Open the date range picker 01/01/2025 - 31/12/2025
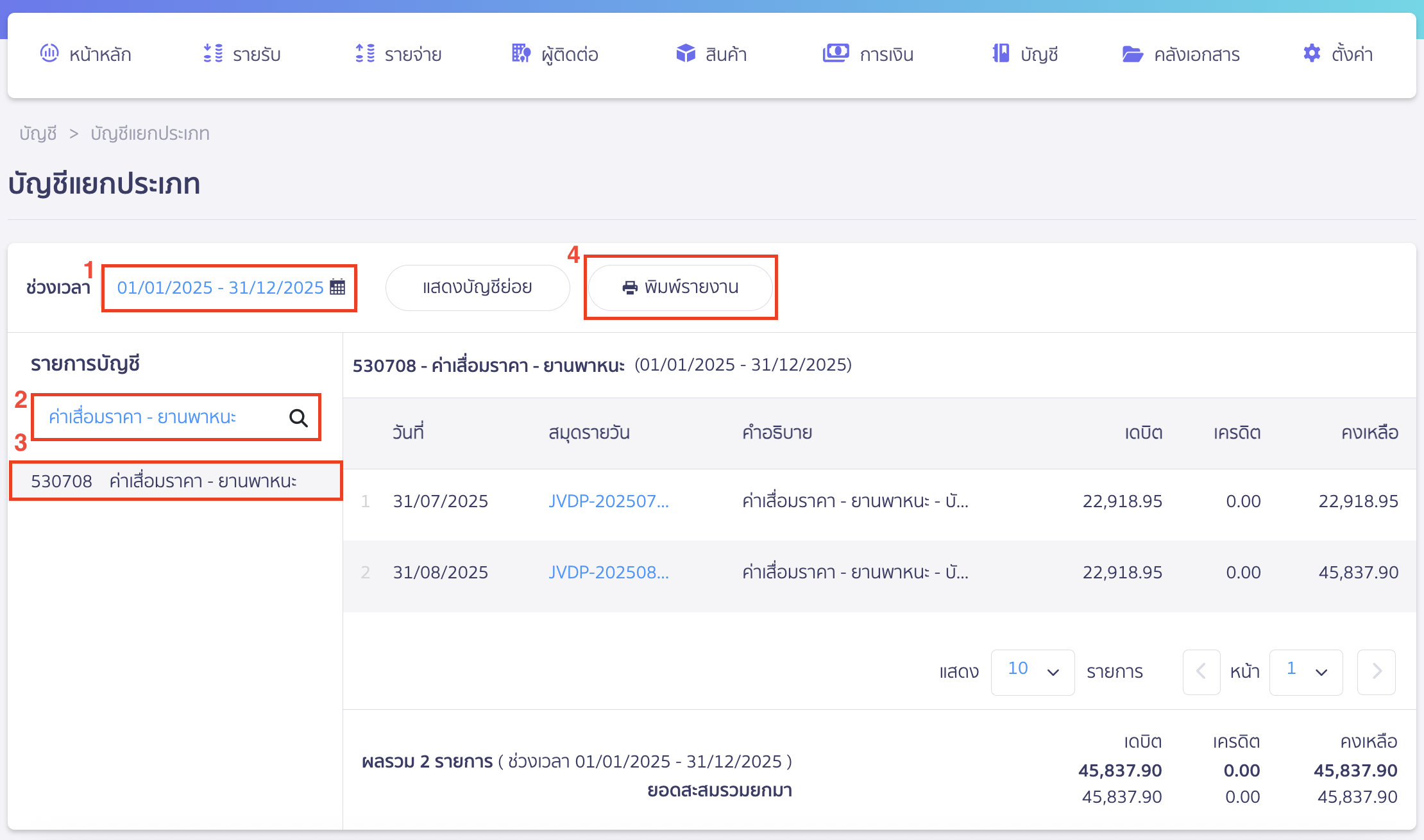1424x840 pixels. pyautogui.click(x=220, y=287)
